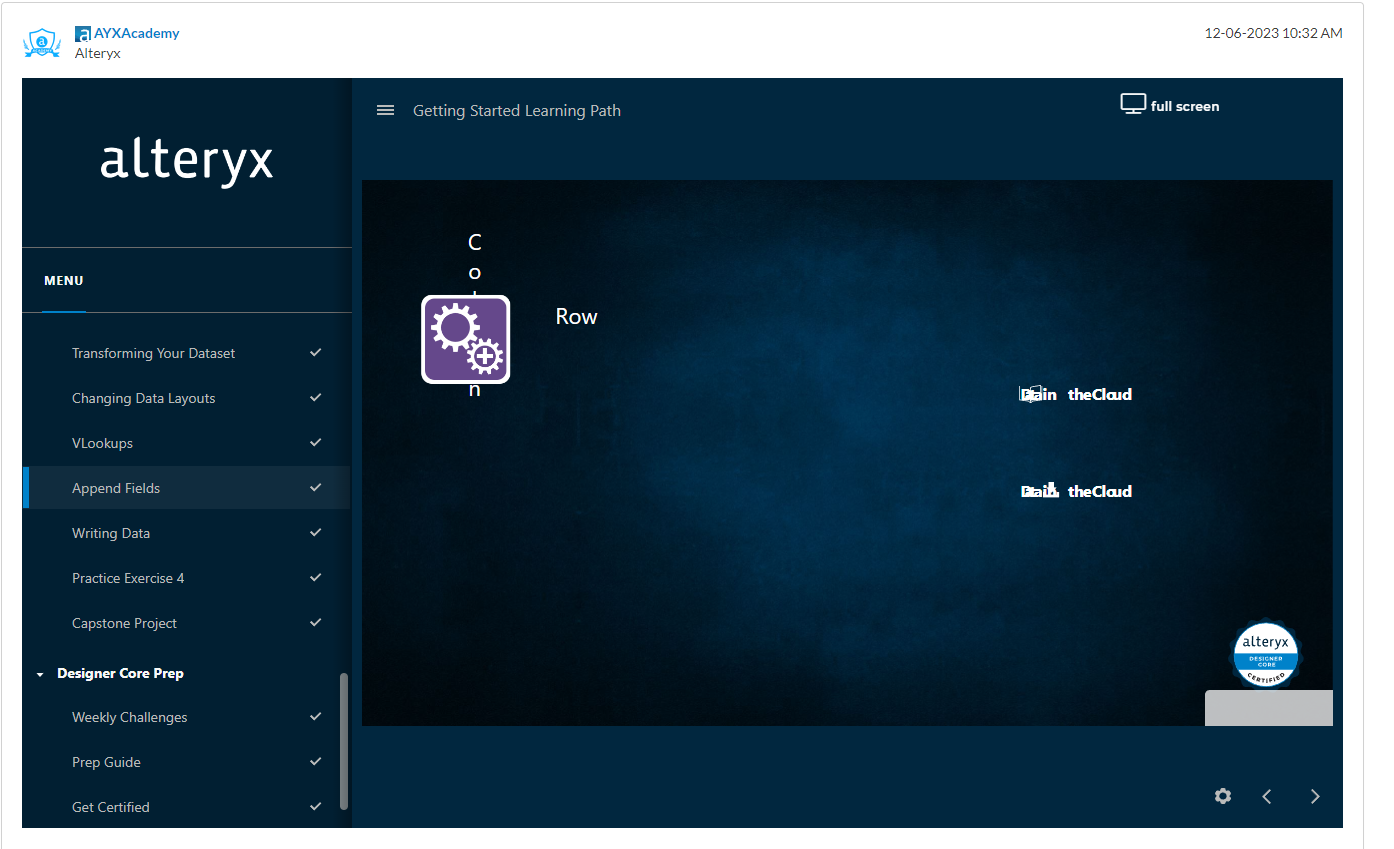The image size is (1394, 849).
Task: Click the checkmark beside Transforming Your Dataset
Action: tap(316, 352)
